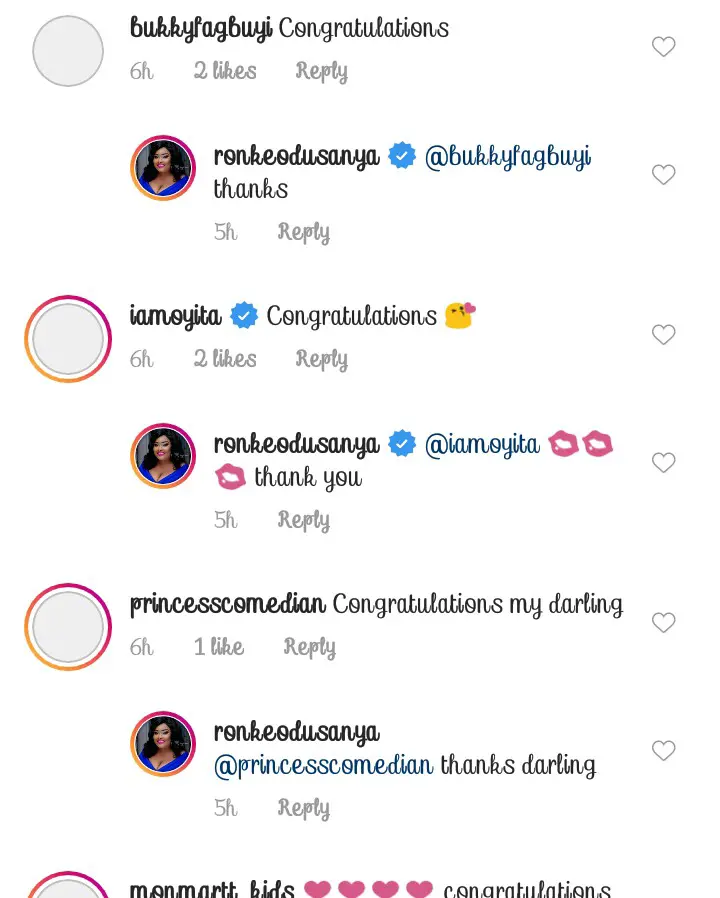View 1 like on princesscomedian's comment
Image resolution: width=720 pixels, height=898 pixels.
tap(219, 647)
